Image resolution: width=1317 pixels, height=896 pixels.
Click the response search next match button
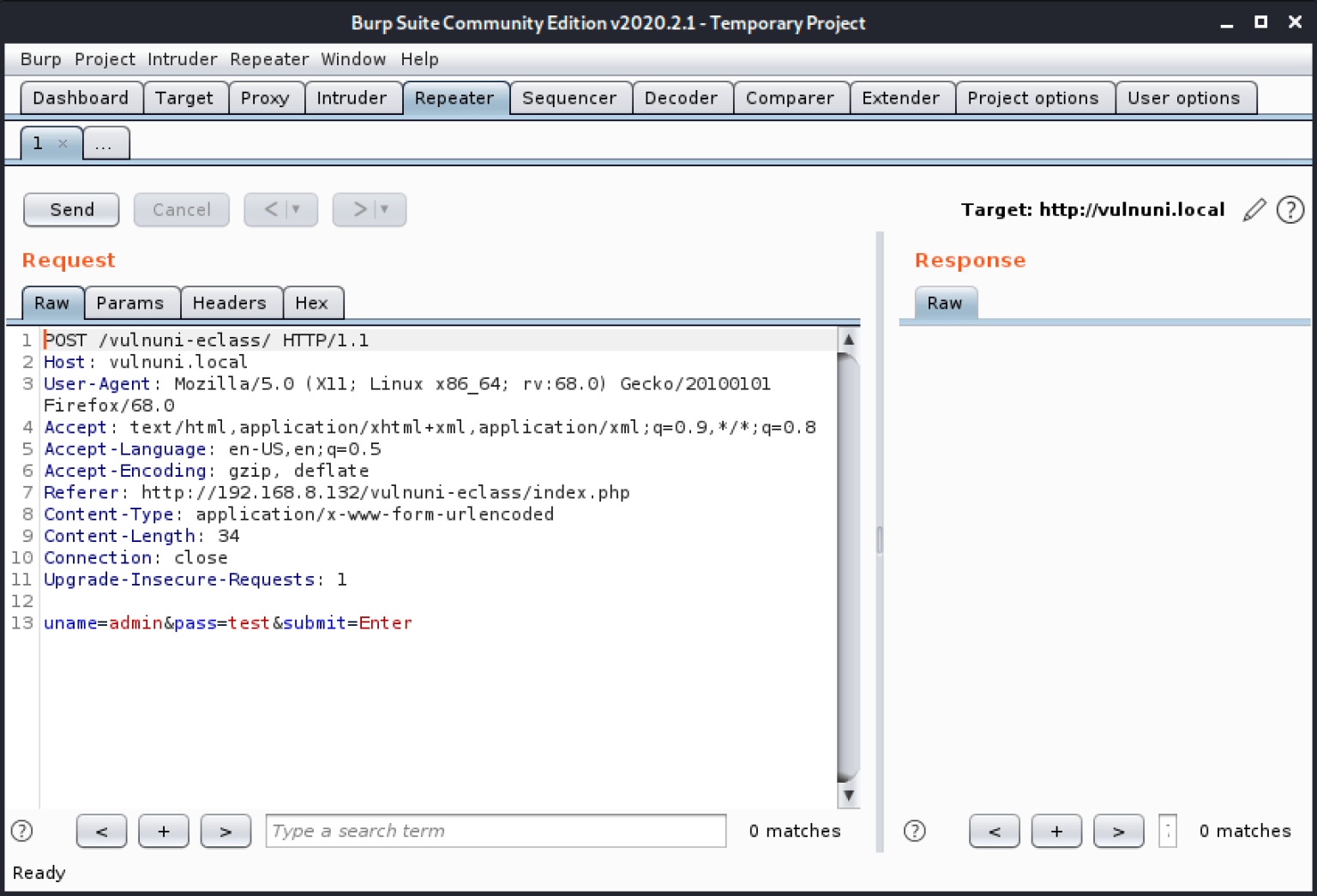coord(1118,831)
